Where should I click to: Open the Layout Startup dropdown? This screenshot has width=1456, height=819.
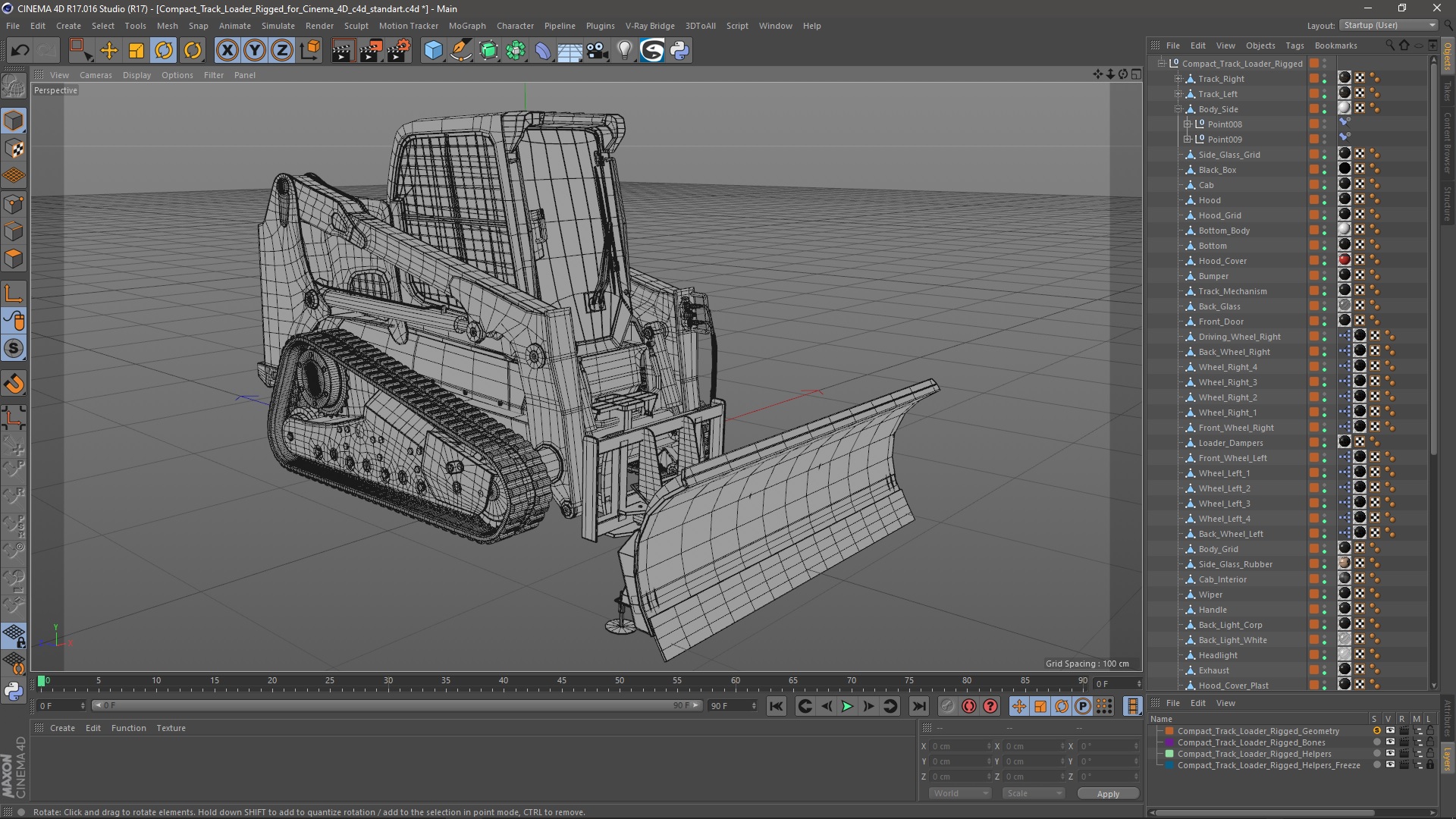[x=1388, y=25]
